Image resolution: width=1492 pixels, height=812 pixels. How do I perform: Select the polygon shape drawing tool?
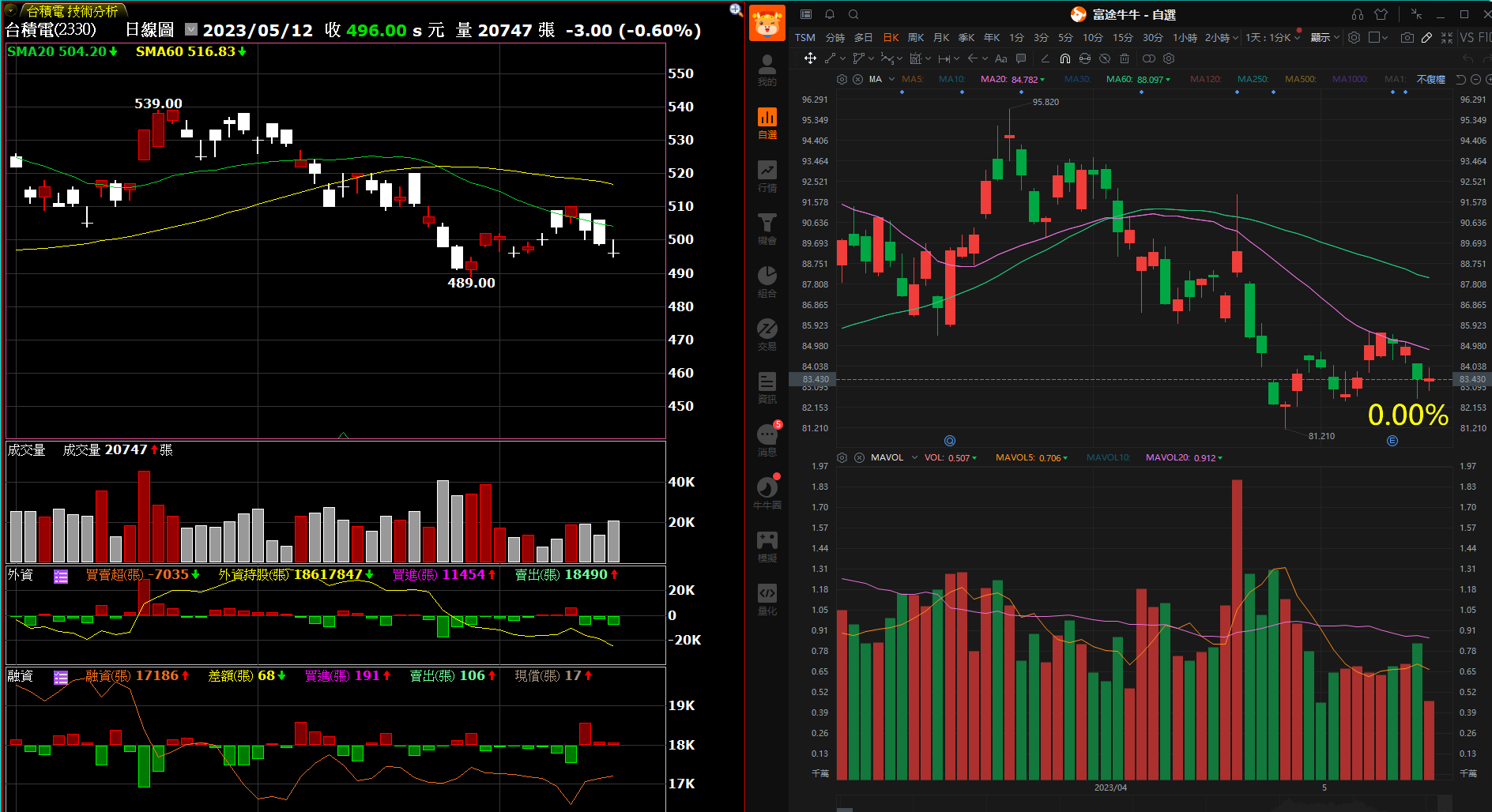(x=858, y=58)
